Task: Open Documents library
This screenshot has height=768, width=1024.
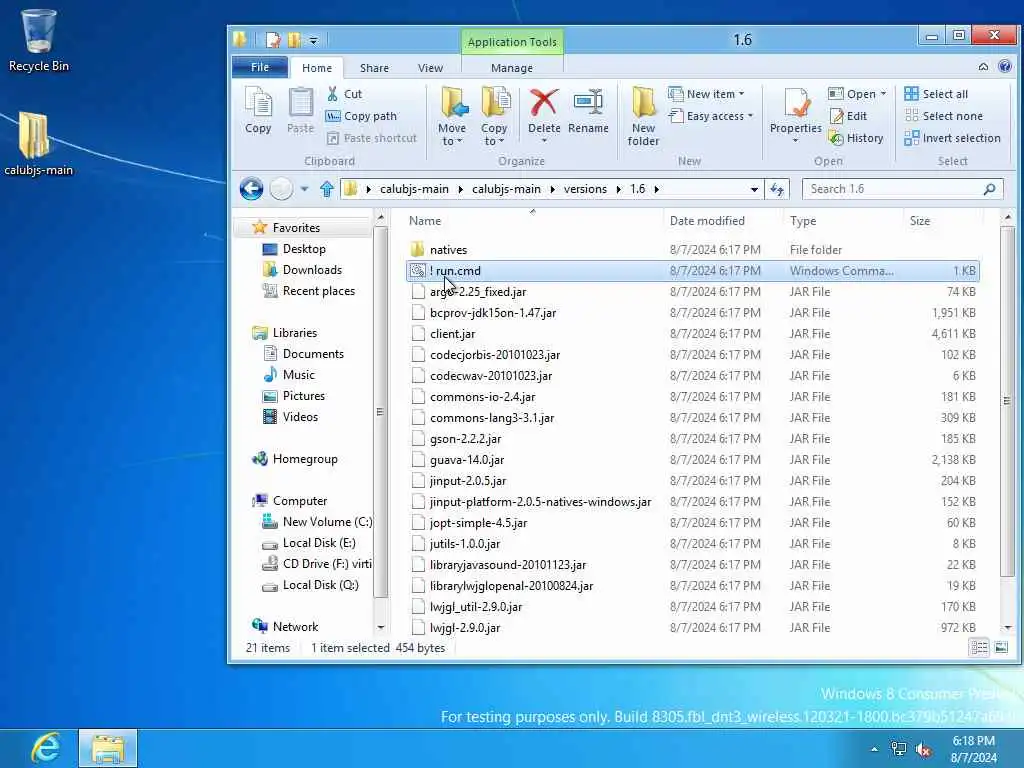Action: tap(312, 353)
